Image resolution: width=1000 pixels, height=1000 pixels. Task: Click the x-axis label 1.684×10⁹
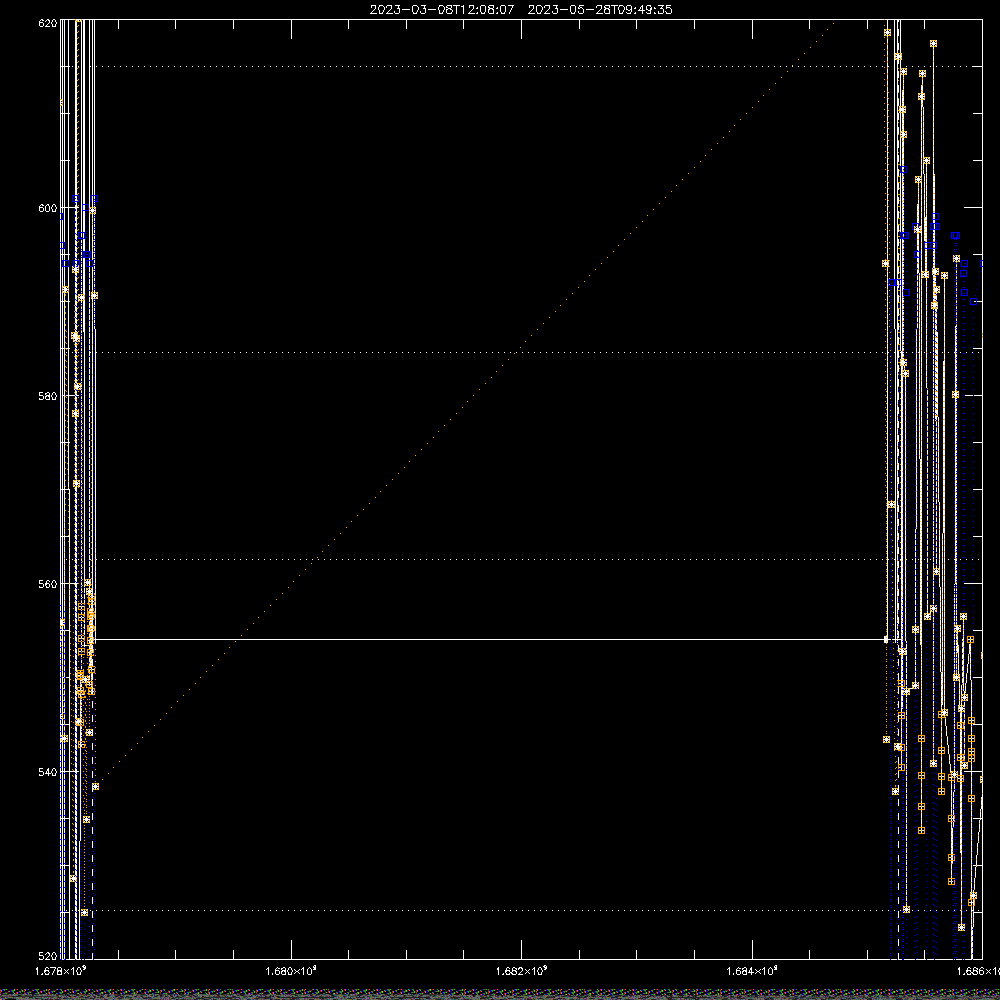coord(752,971)
